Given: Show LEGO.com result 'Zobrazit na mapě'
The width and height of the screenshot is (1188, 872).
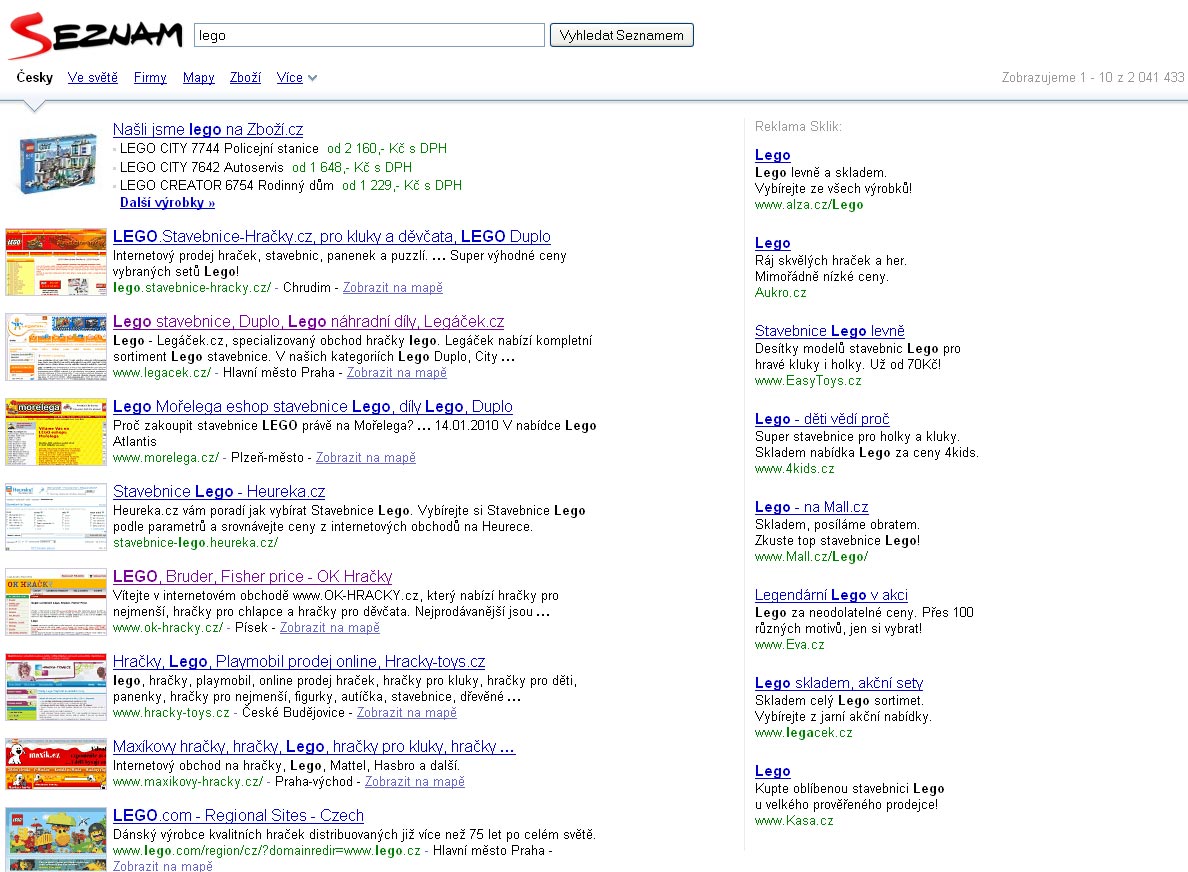Looking at the screenshot, I should [163, 866].
